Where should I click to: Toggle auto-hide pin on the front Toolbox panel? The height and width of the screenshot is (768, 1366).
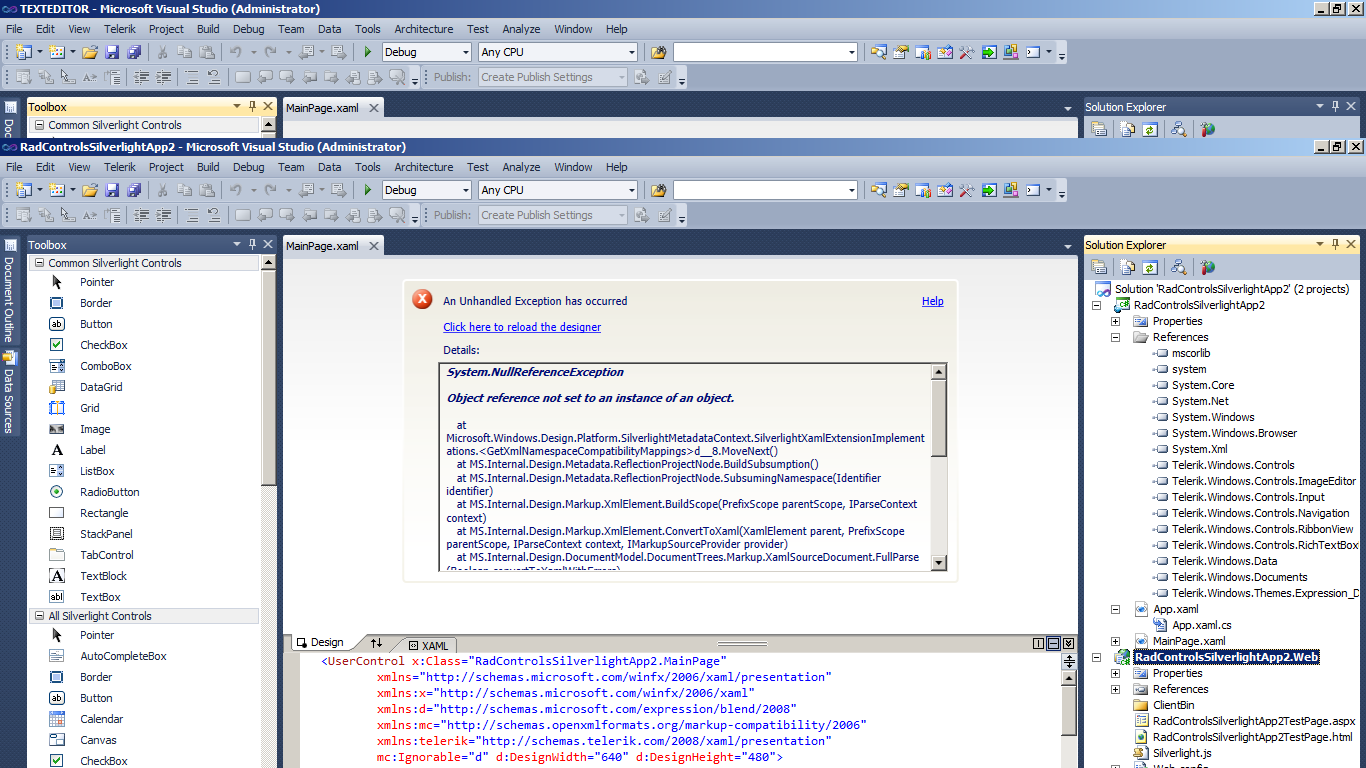pos(253,244)
